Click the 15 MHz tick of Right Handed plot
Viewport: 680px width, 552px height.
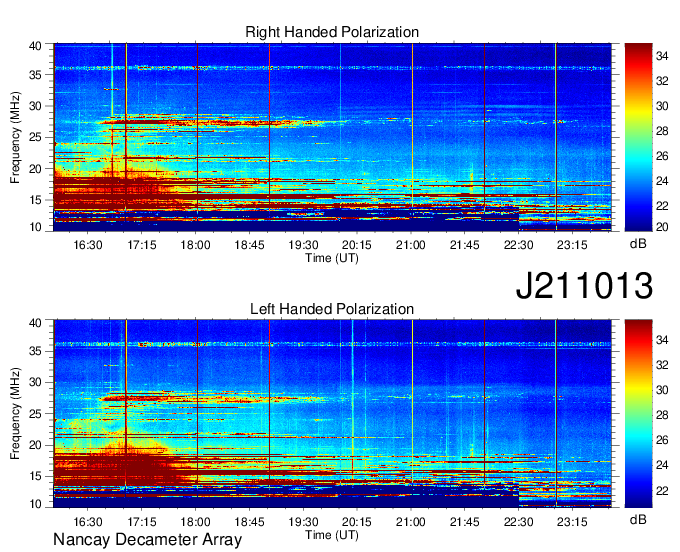(x=36, y=200)
